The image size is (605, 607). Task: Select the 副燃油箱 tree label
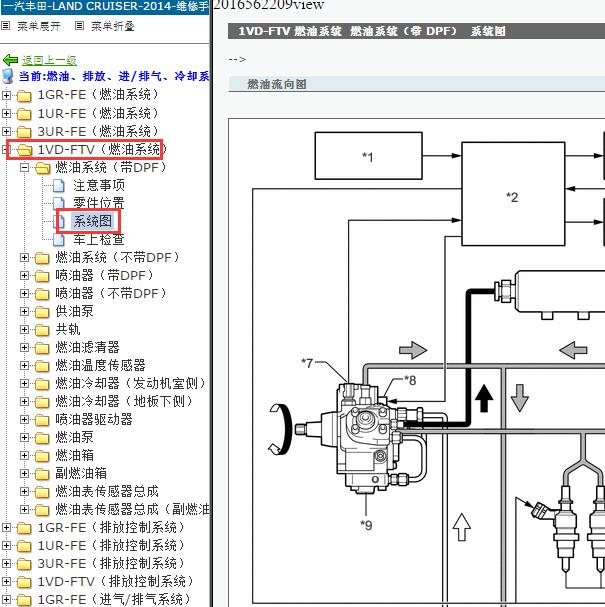tap(81, 473)
